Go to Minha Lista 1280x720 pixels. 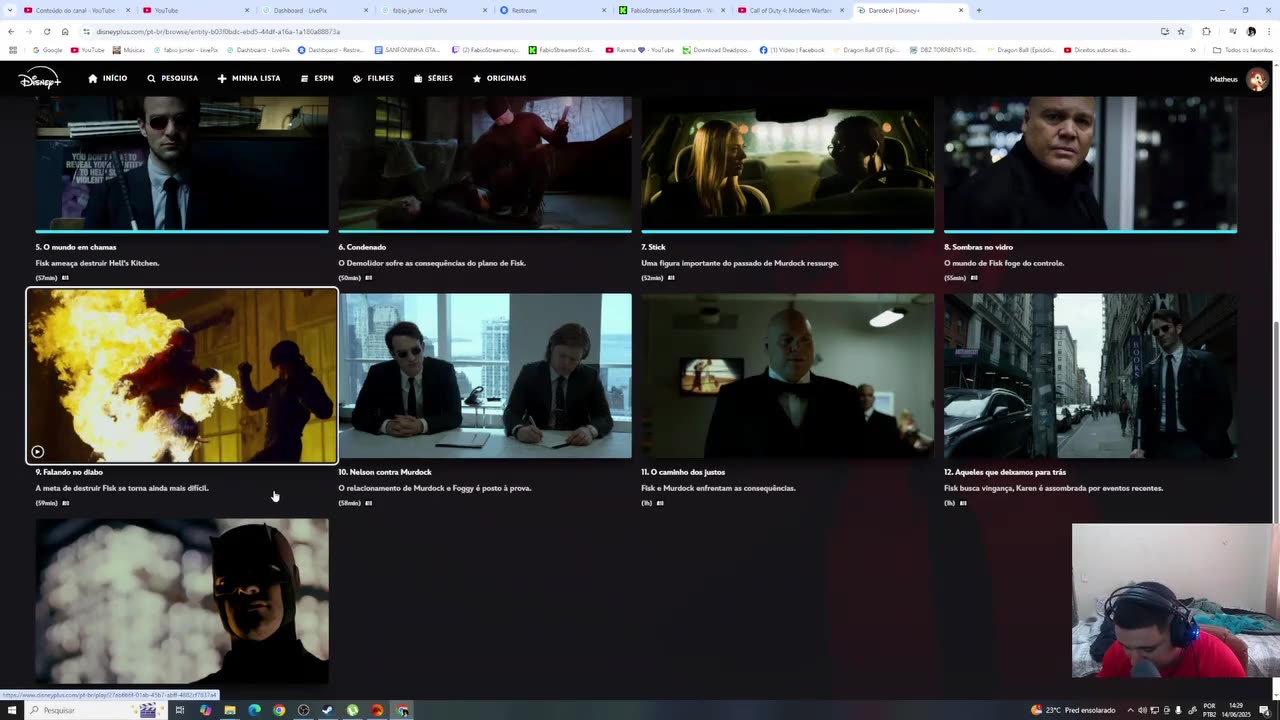[x=249, y=78]
